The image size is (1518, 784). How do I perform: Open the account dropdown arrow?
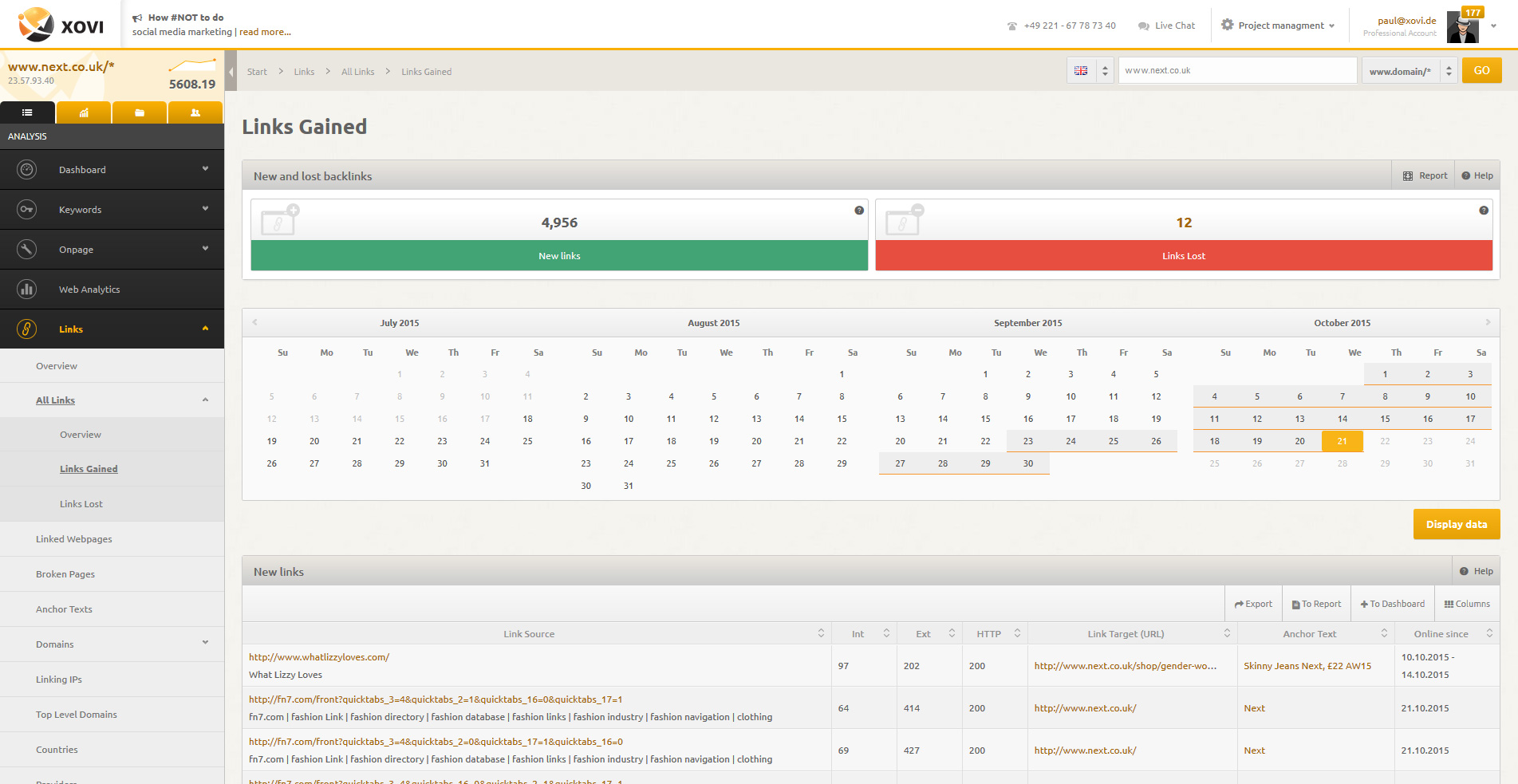coord(1494,26)
